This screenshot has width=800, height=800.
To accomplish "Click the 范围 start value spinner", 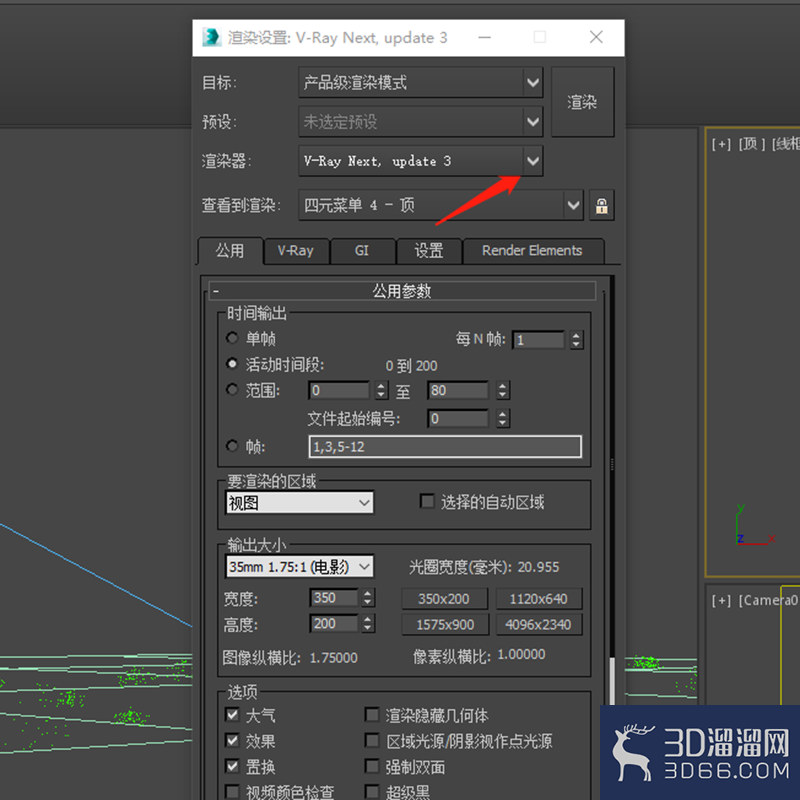I will (381, 390).
